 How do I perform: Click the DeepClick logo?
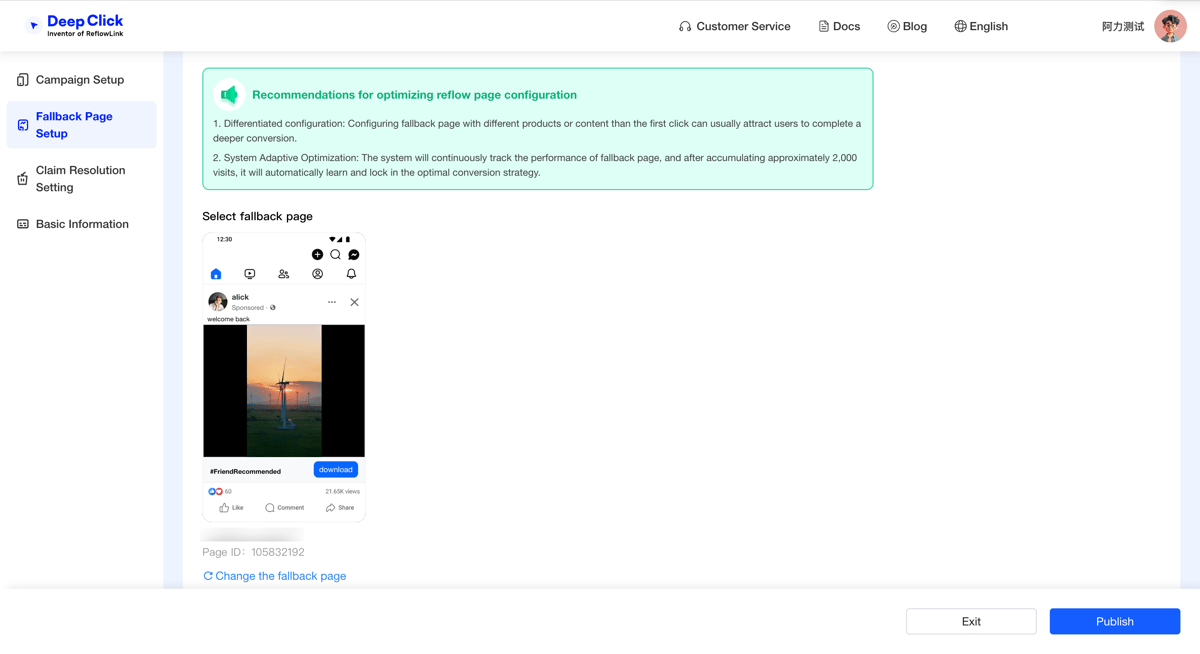[x=75, y=26]
